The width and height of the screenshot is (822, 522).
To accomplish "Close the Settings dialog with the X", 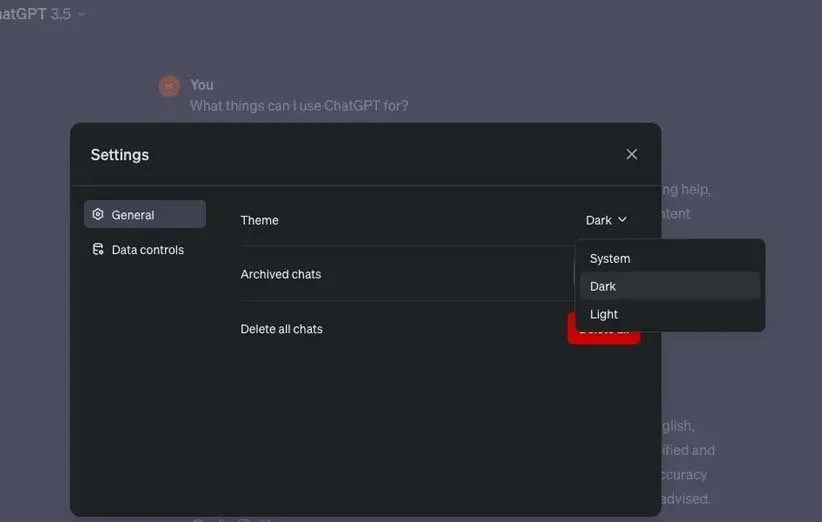I will pos(631,154).
